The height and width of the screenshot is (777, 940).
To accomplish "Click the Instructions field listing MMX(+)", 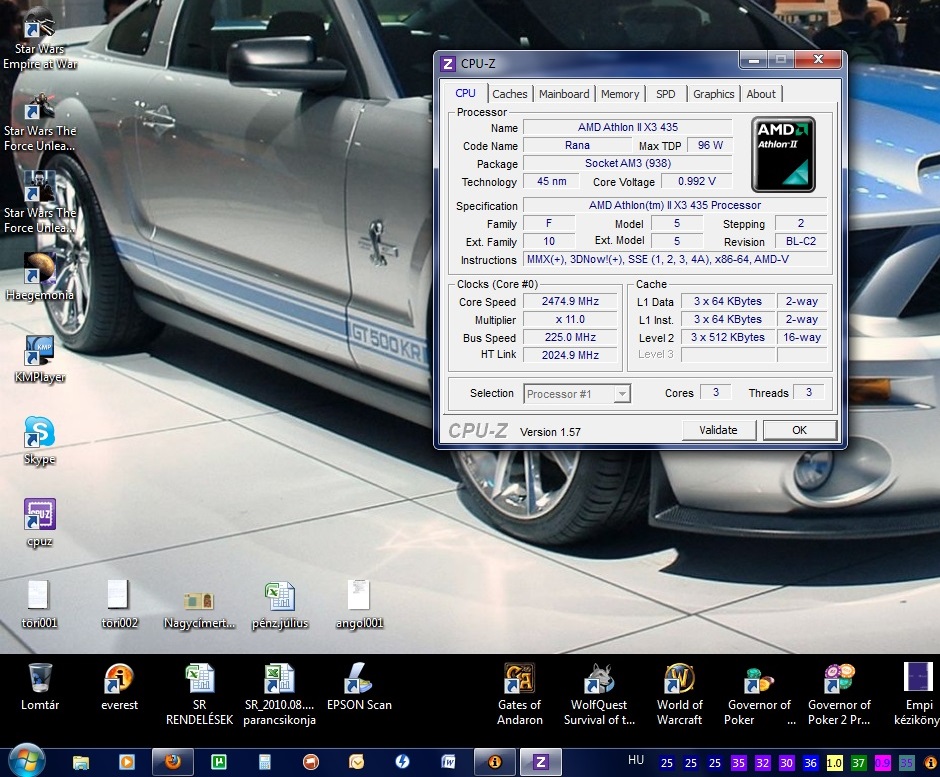I will [675, 259].
